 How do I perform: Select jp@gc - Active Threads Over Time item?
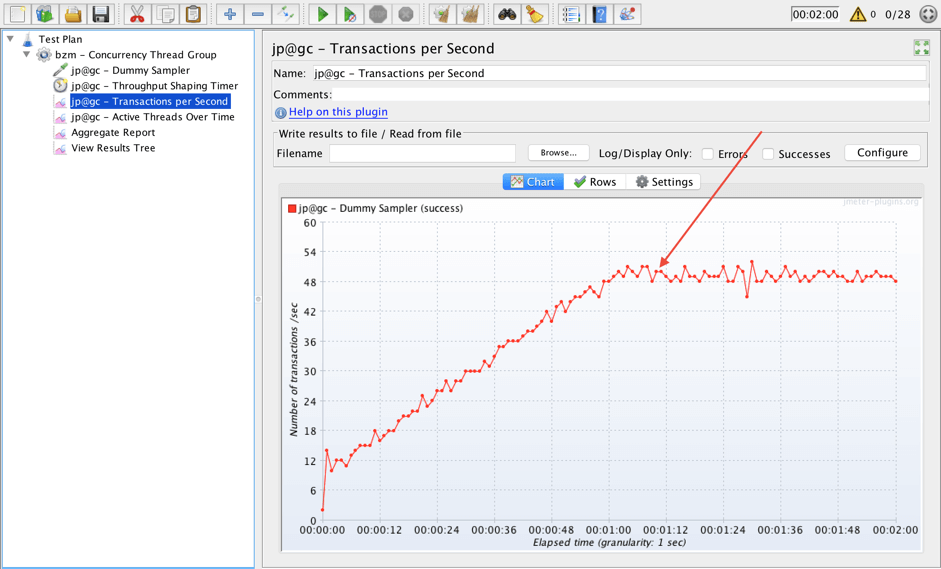[152, 117]
